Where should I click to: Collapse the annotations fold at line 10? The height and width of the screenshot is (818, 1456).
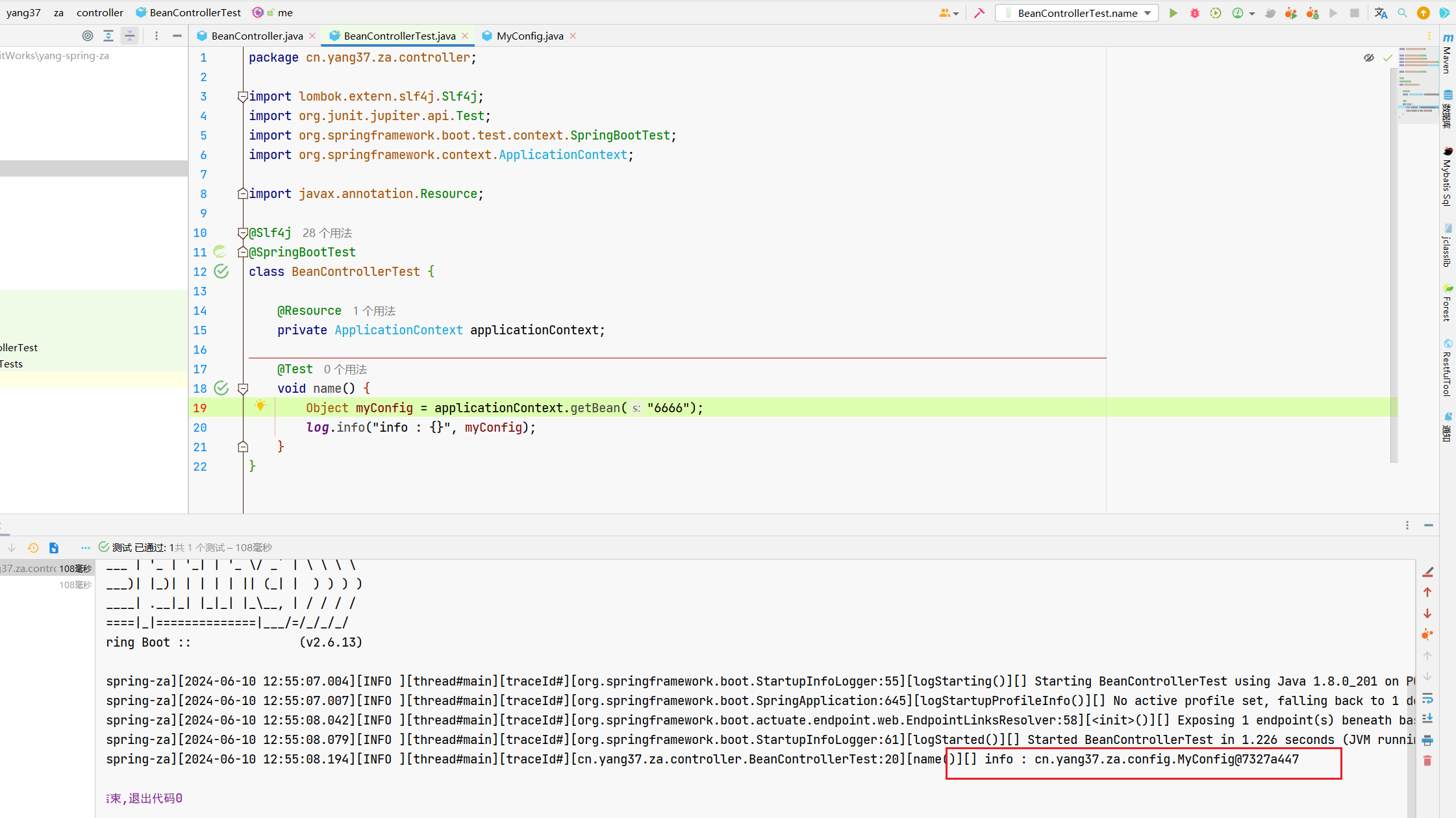pos(243,232)
